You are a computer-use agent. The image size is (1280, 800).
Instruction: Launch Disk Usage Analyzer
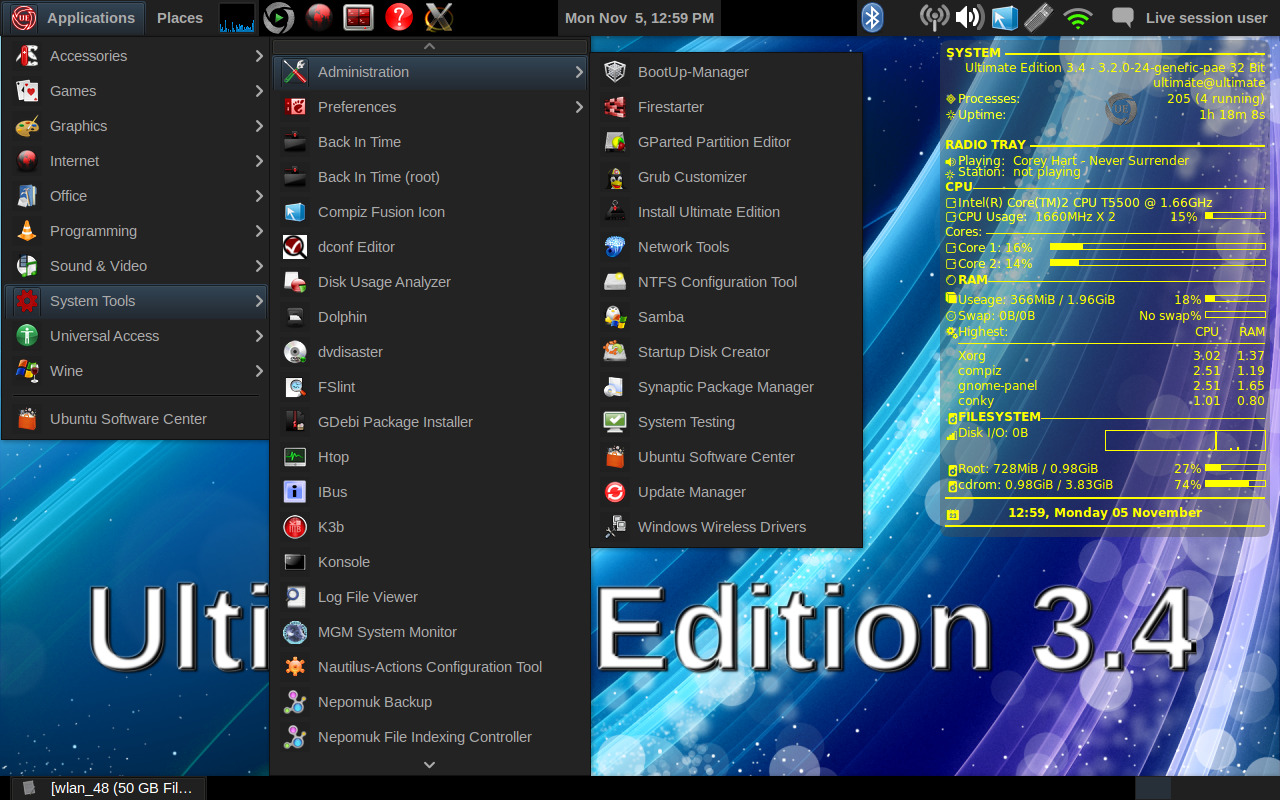pyautogui.click(x=430, y=282)
